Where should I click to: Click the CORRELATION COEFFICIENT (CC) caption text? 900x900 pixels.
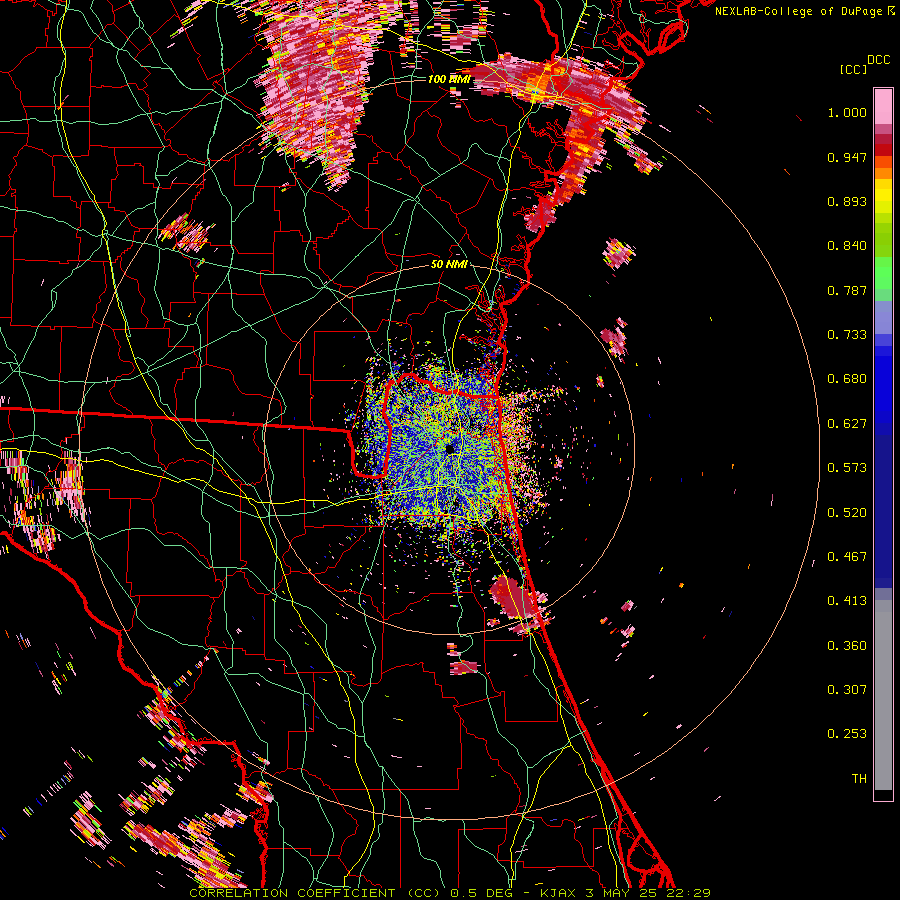[x=315, y=893]
